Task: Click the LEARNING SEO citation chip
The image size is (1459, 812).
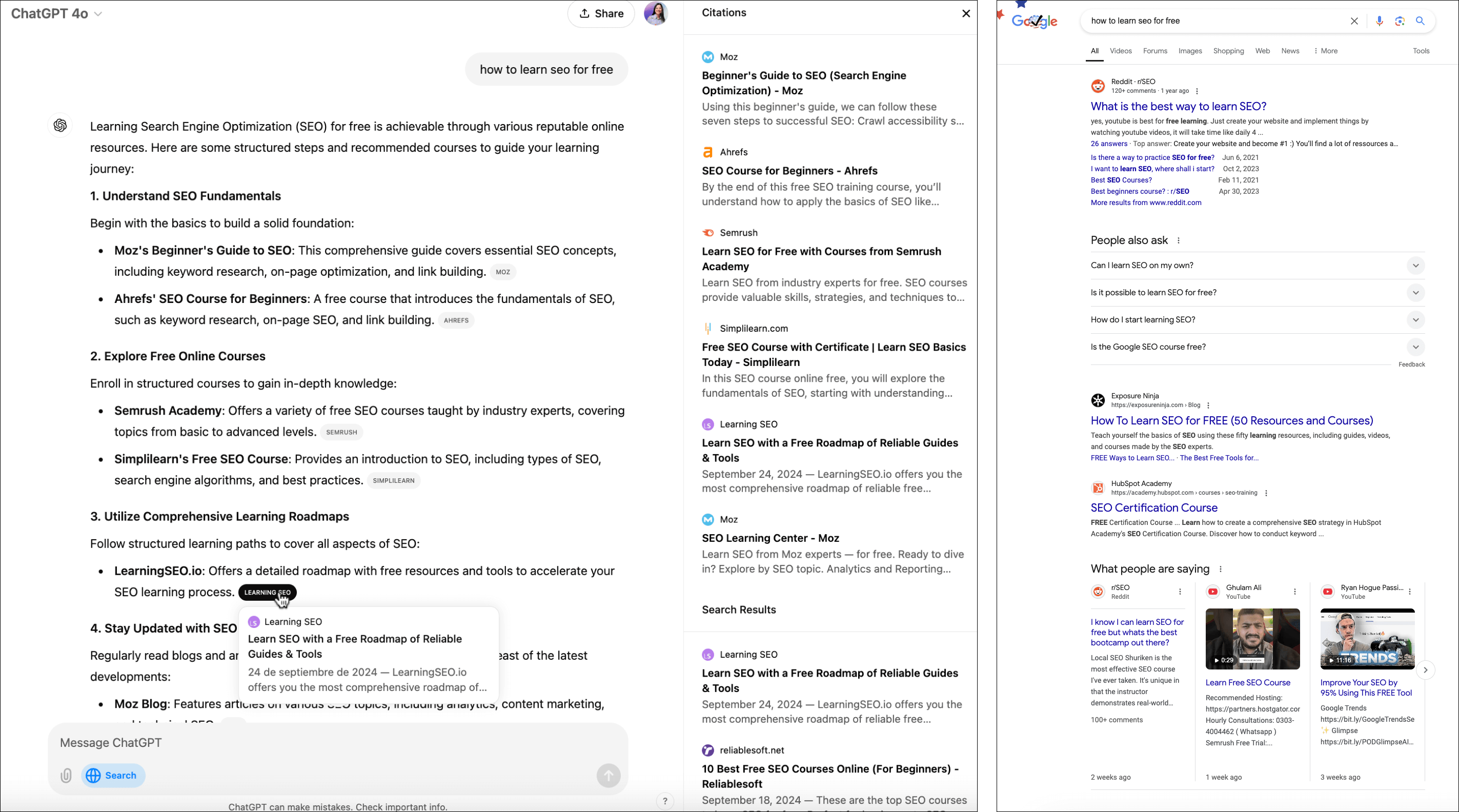Action: click(267, 592)
